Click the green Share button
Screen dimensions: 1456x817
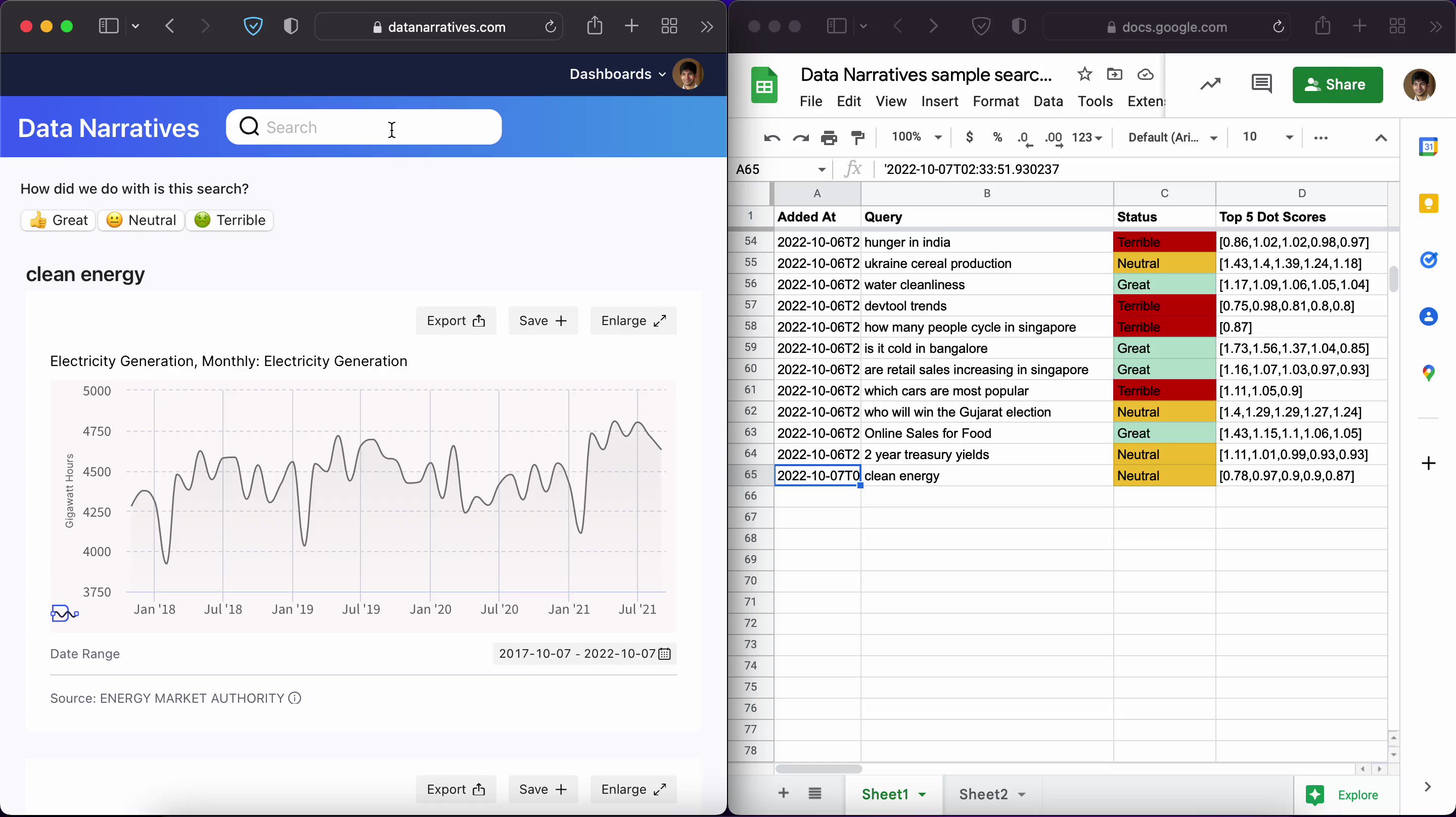coord(1337,85)
